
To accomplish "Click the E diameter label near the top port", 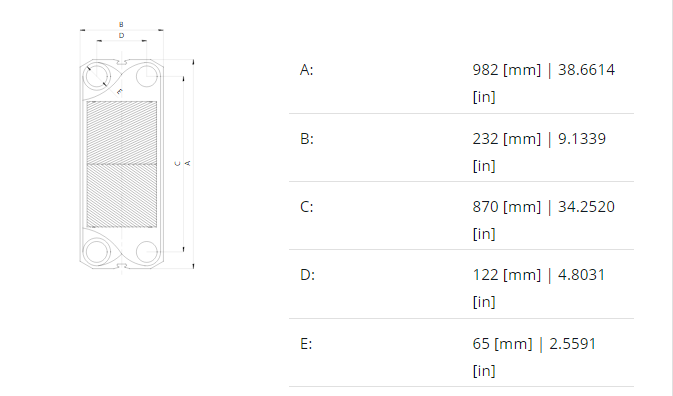I will pos(120,92).
